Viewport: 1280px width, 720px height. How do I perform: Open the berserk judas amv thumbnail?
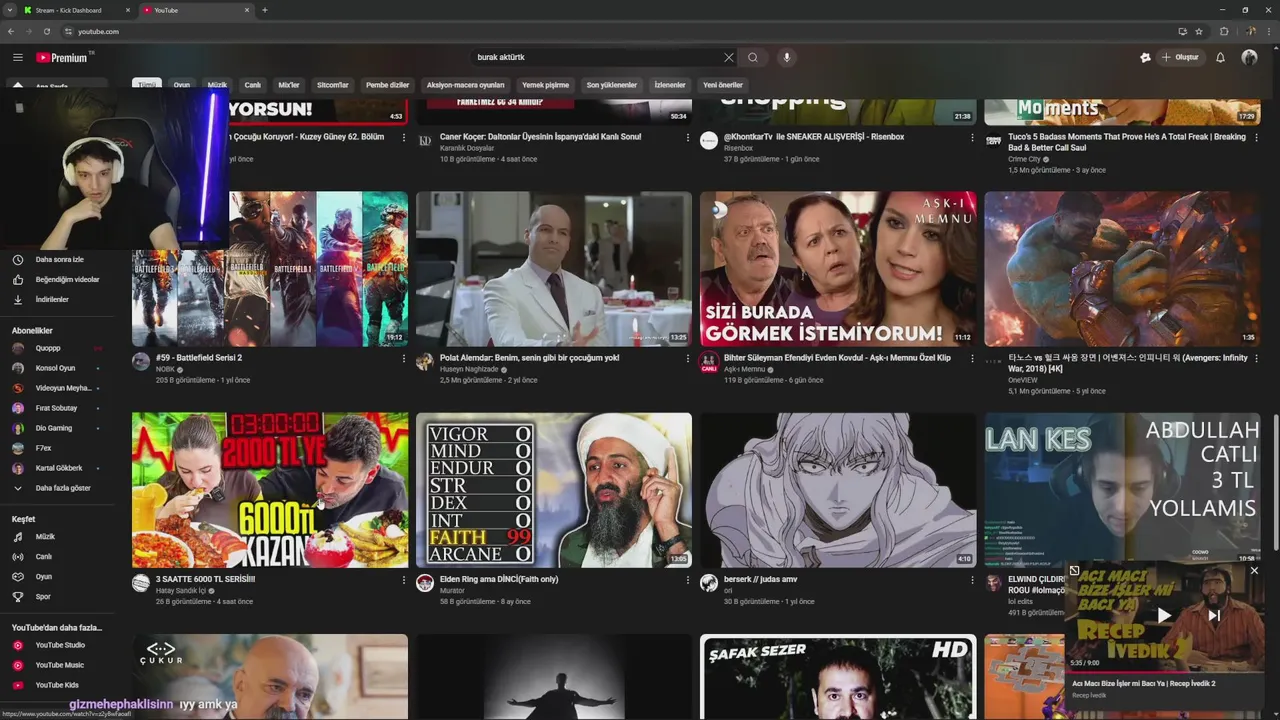838,490
